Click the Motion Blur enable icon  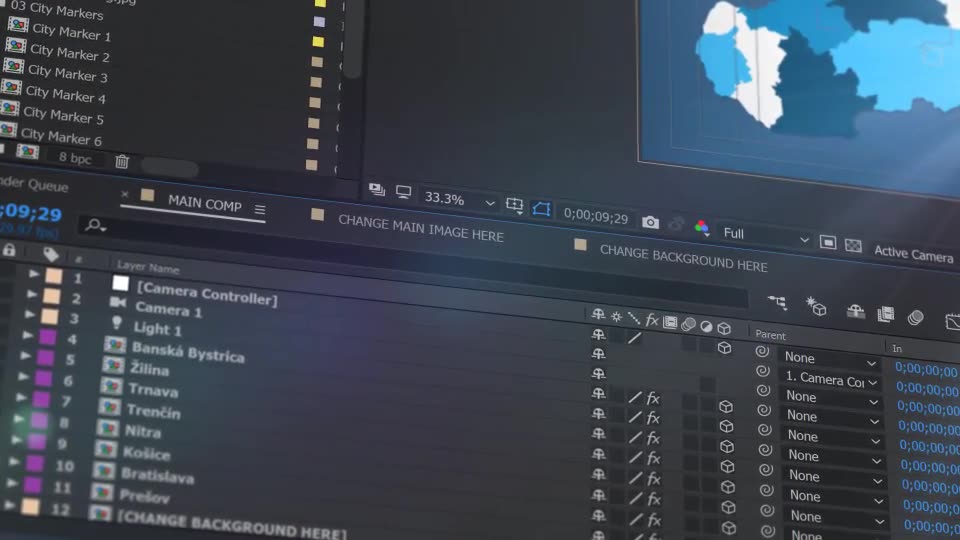(x=915, y=318)
